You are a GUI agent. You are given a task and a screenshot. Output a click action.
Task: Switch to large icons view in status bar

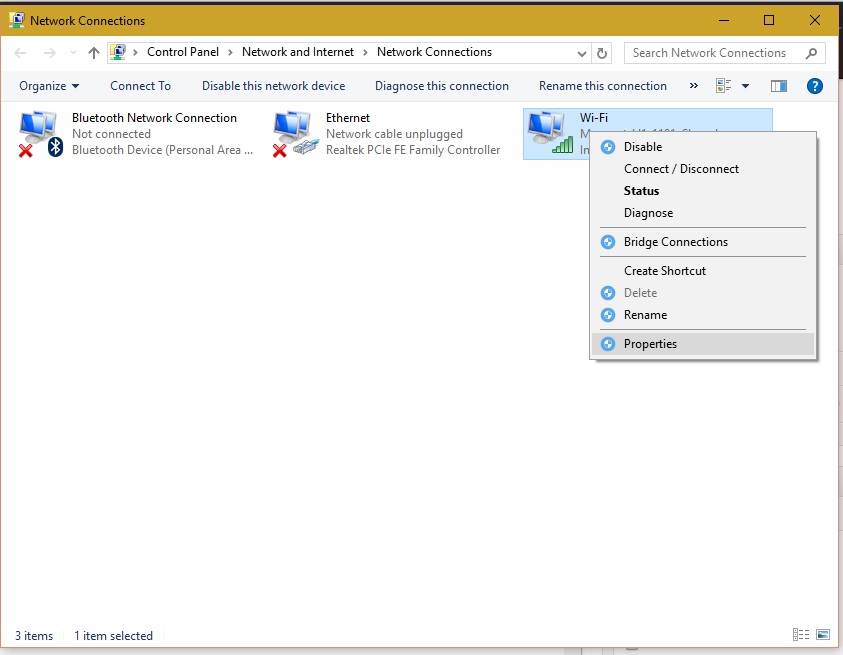coord(822,635)
